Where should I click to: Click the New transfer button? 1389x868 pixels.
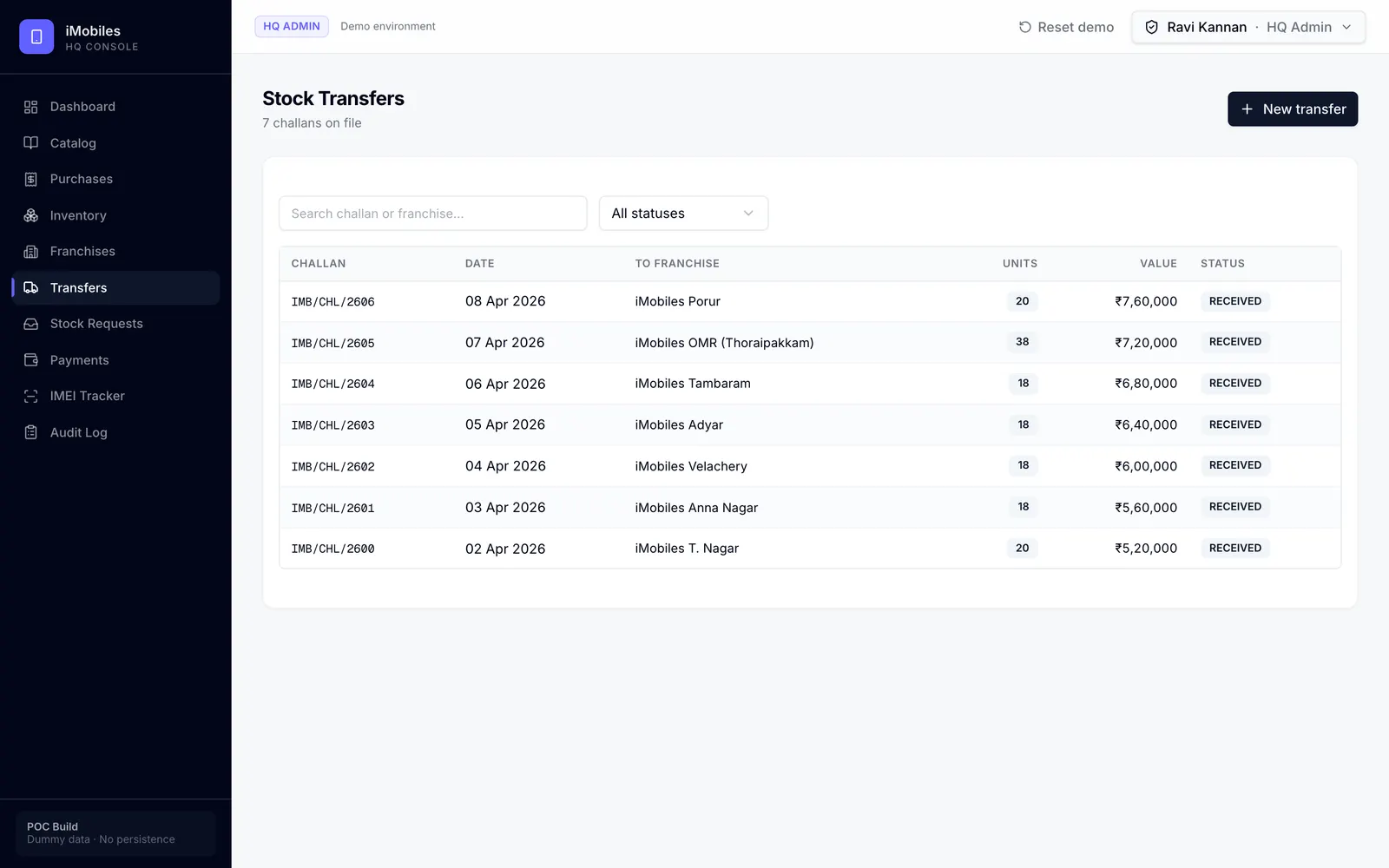[1293, 109]
